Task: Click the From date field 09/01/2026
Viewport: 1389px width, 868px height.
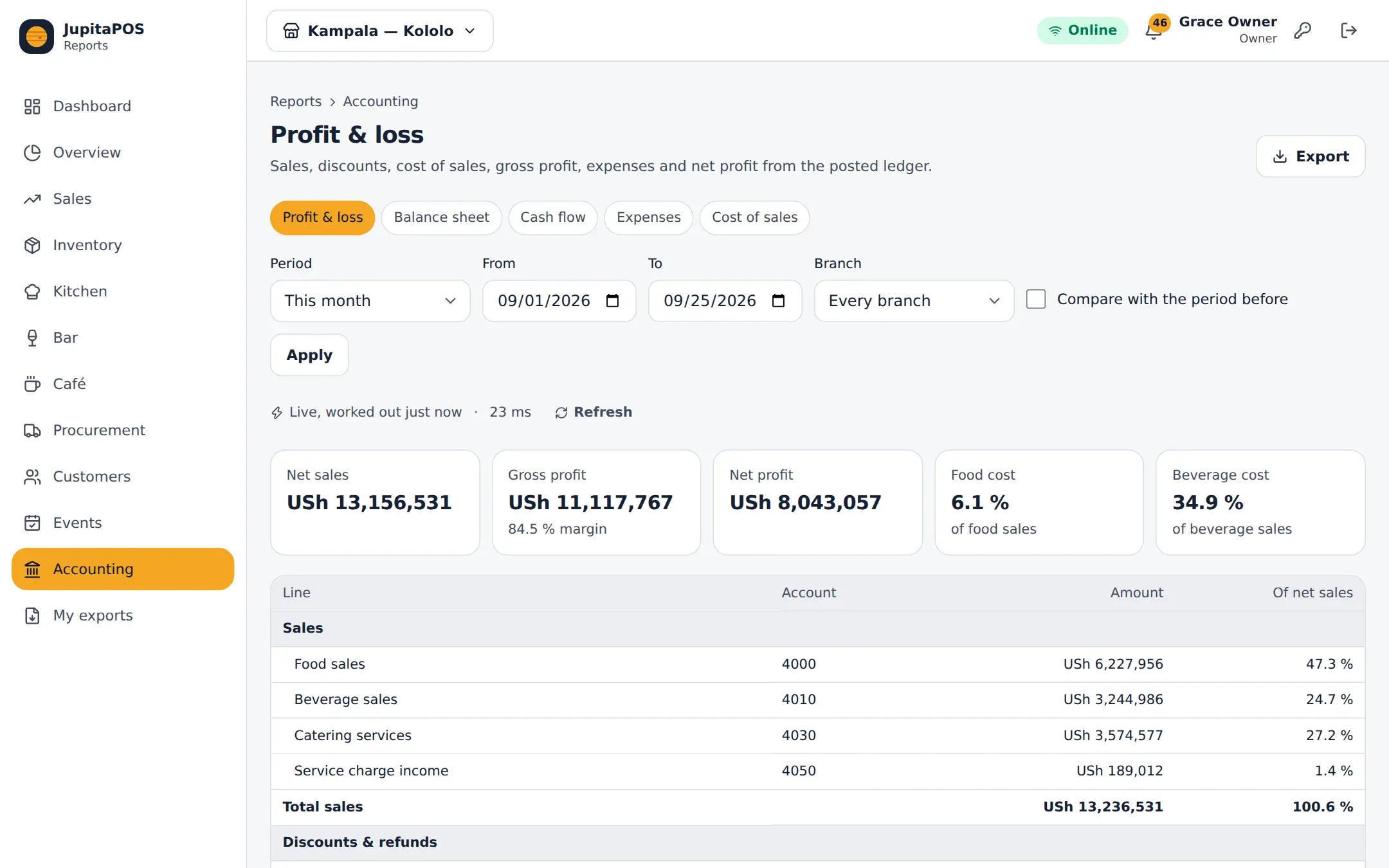Action: pos(559,301)
